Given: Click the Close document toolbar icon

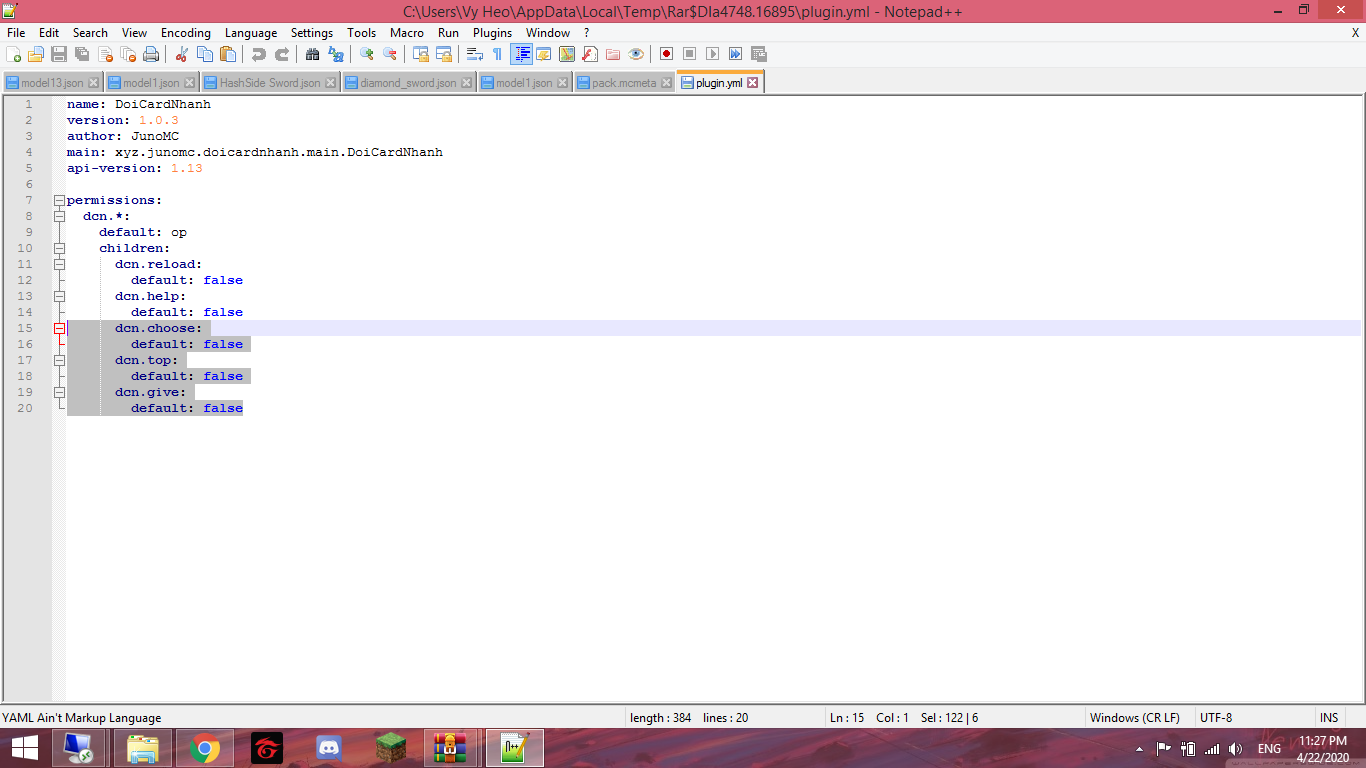Looking at the screenshot, I should 105,54.
